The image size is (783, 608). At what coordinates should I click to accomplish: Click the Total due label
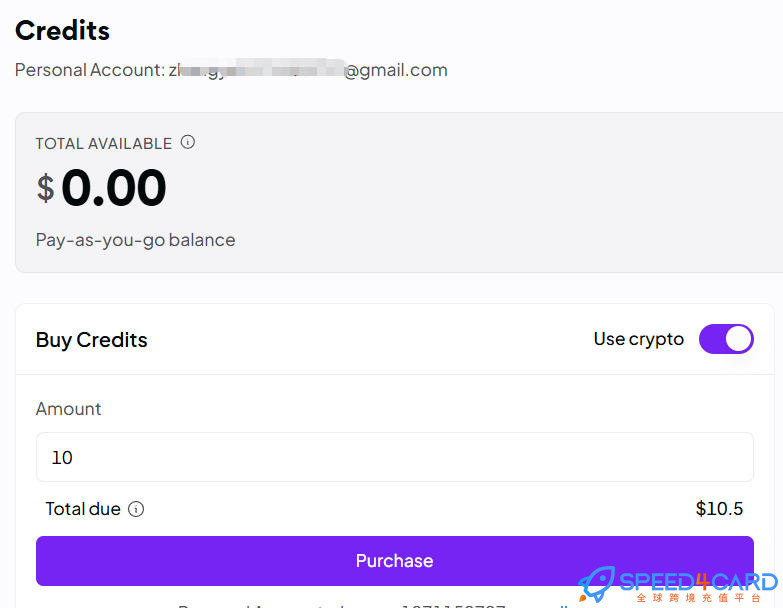click(83, 509)
